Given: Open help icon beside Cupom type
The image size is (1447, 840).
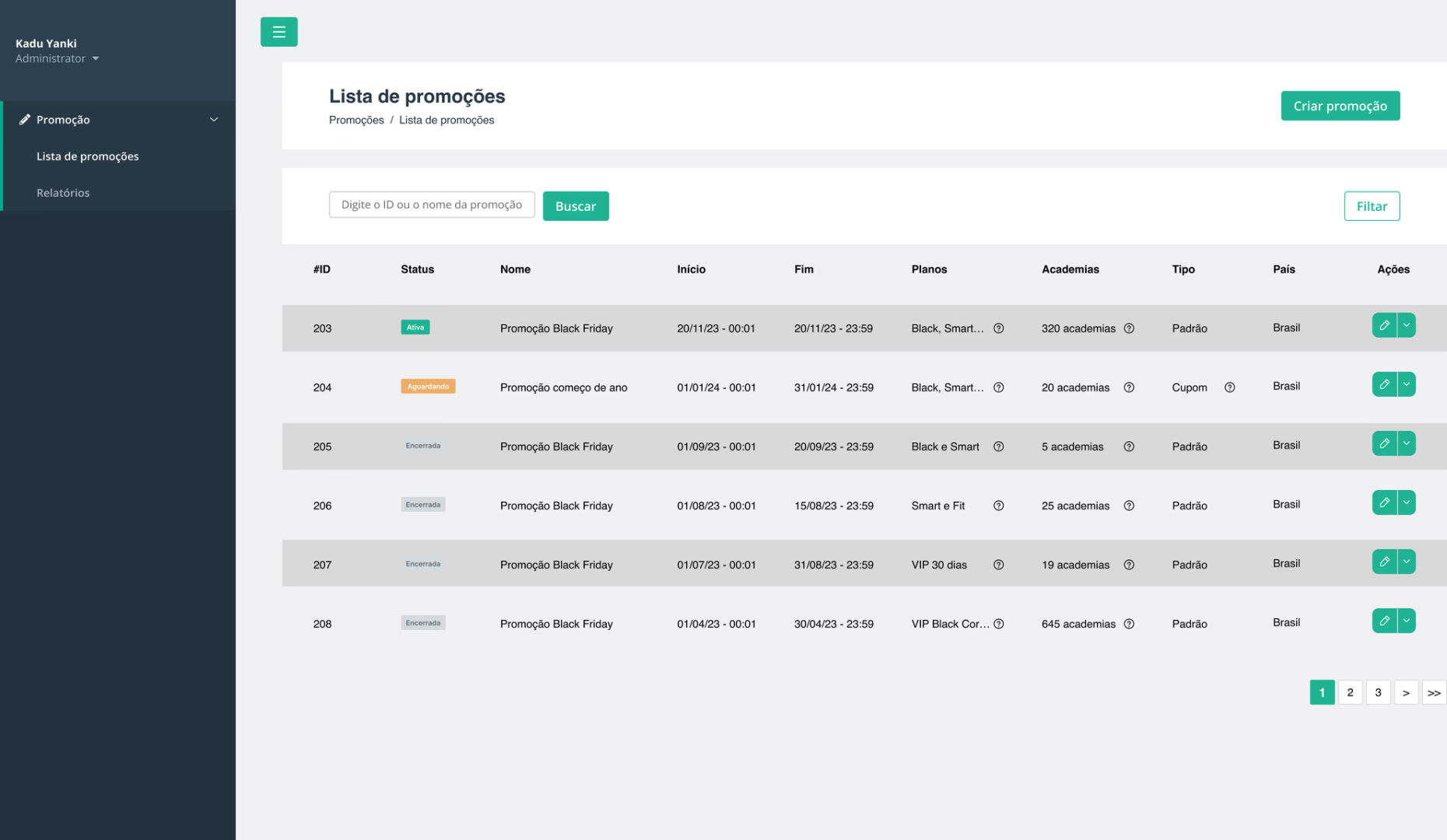Looking at the screenshot, I should pos(1230,387).
